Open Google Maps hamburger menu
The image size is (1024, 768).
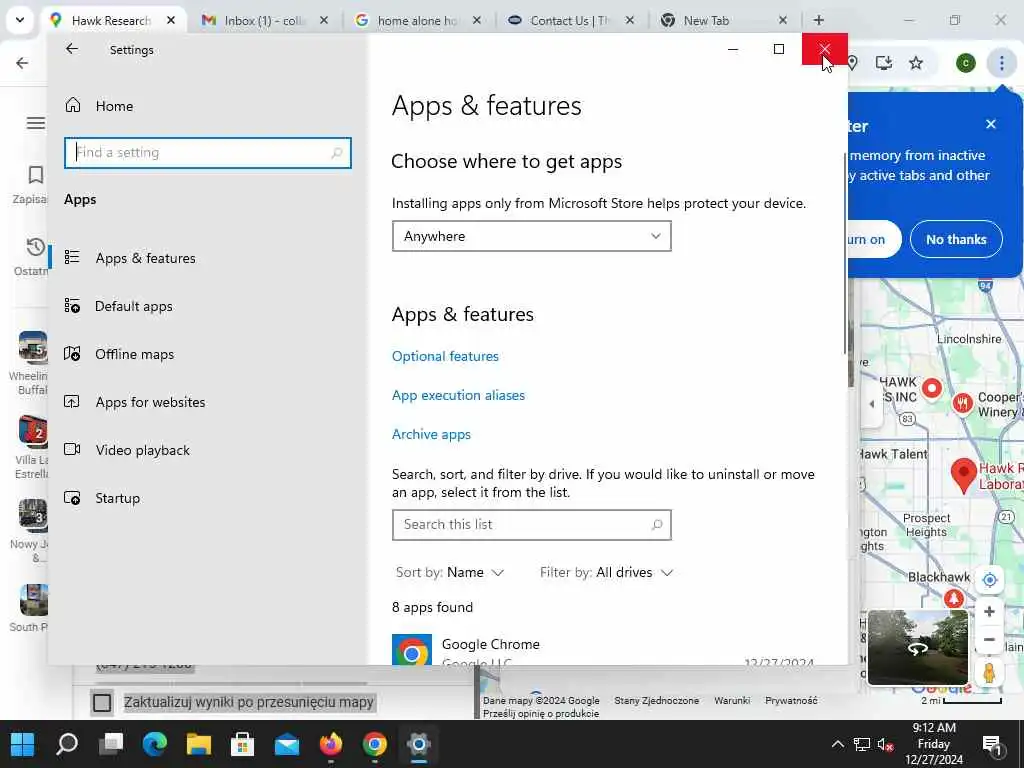(x=35, y=123)
